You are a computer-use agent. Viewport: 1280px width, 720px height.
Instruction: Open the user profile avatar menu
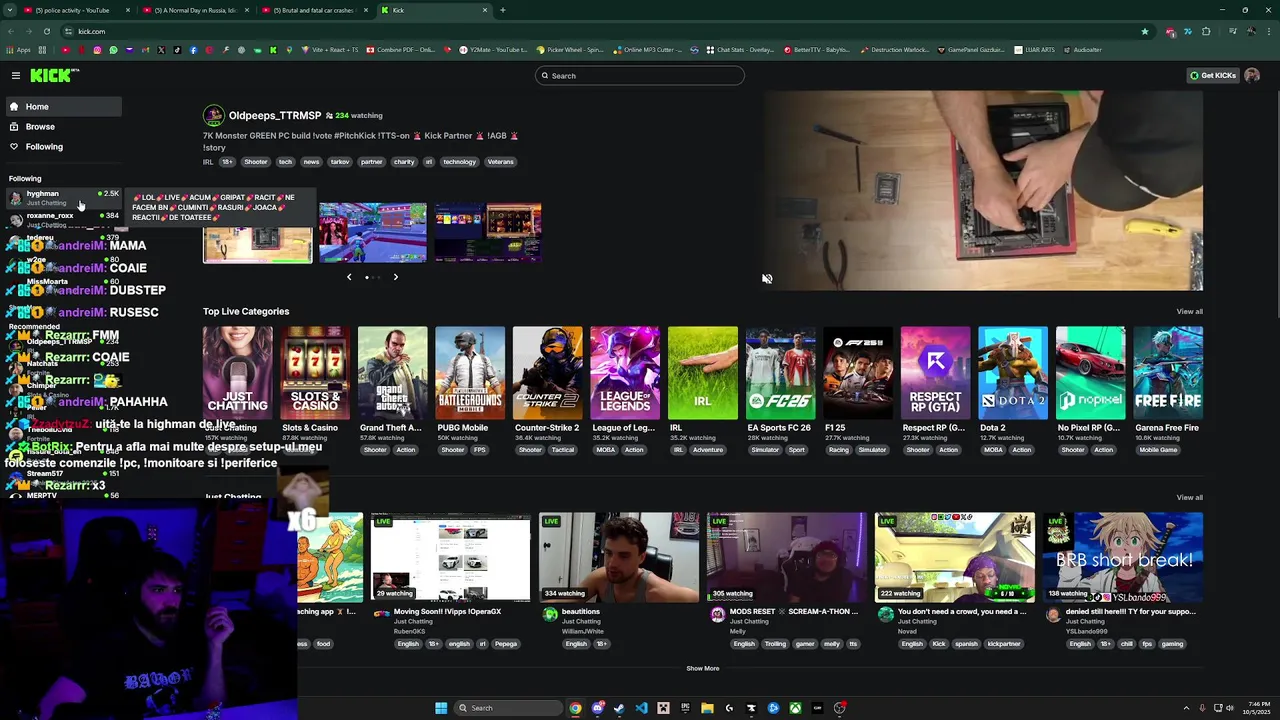click(1252, 76)
